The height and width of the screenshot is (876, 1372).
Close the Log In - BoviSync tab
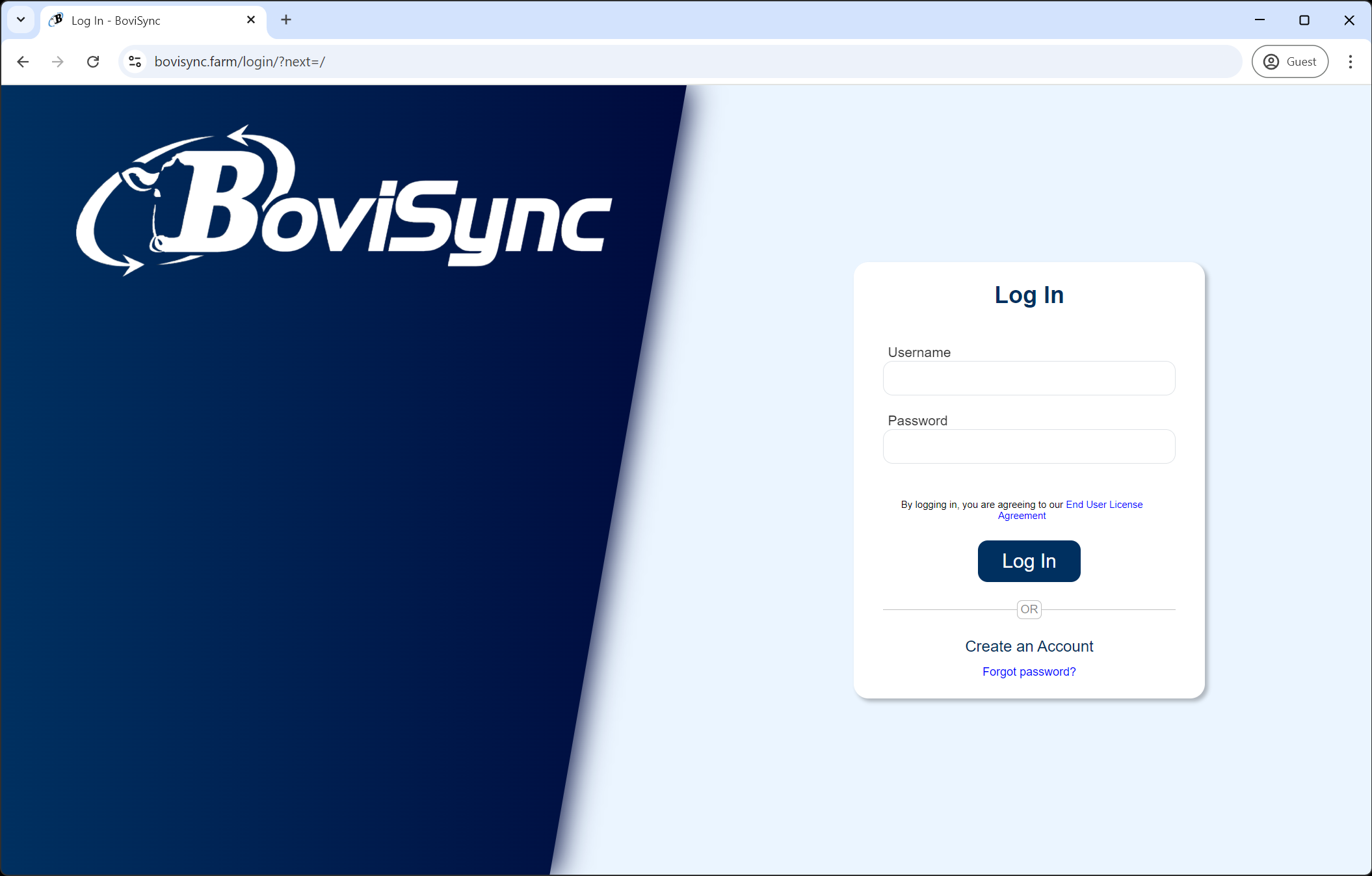tap(251, 20)
